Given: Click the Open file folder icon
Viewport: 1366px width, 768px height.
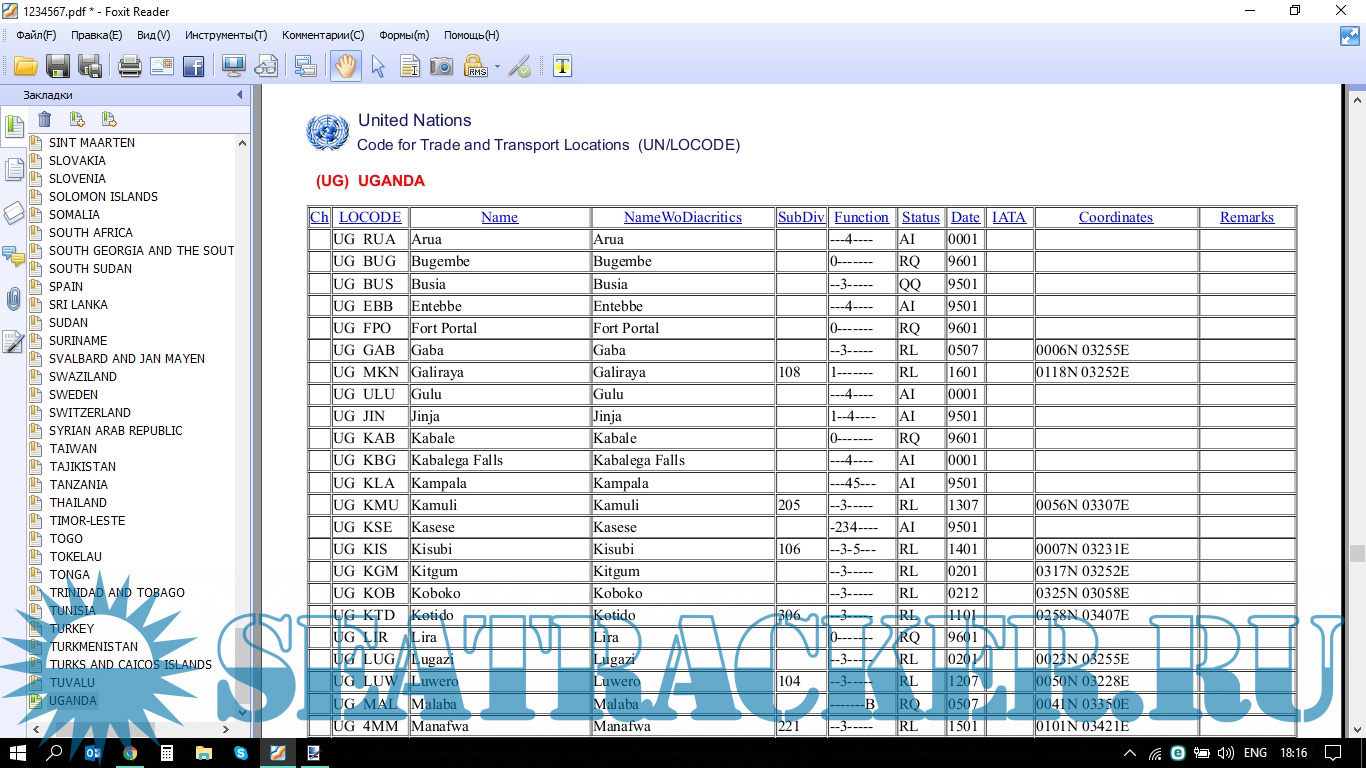Looking at the screenshot, I should coord(26,67).
